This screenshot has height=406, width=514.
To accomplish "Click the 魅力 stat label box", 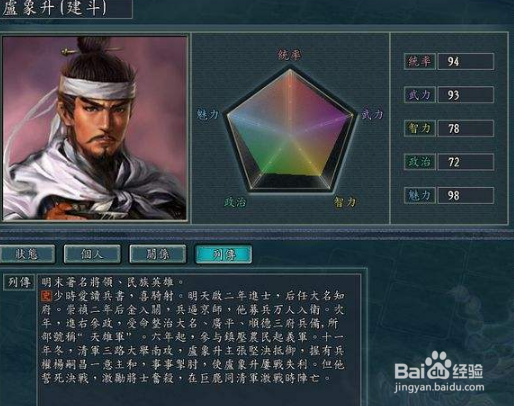I will point(420,195).
